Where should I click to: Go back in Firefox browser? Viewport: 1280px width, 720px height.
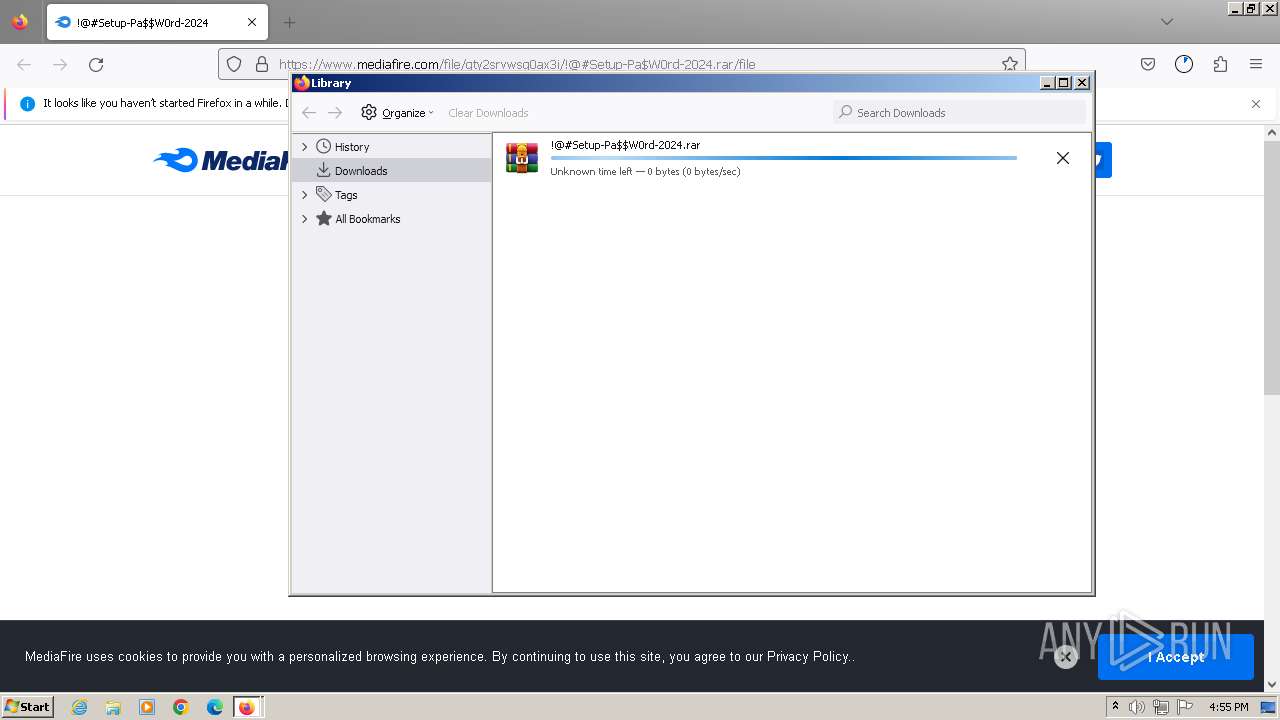(x=24, y=64)
